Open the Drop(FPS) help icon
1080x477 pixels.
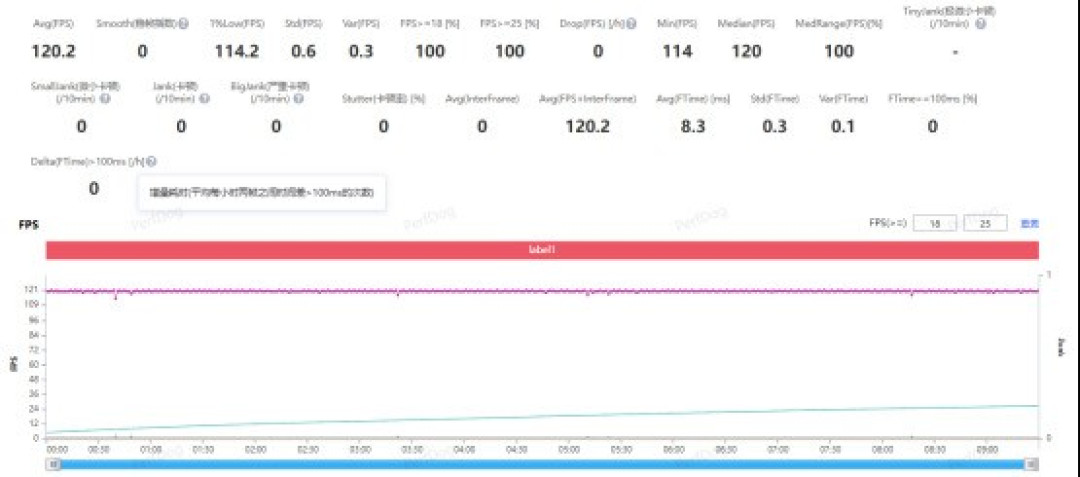[x=631, y=24]
